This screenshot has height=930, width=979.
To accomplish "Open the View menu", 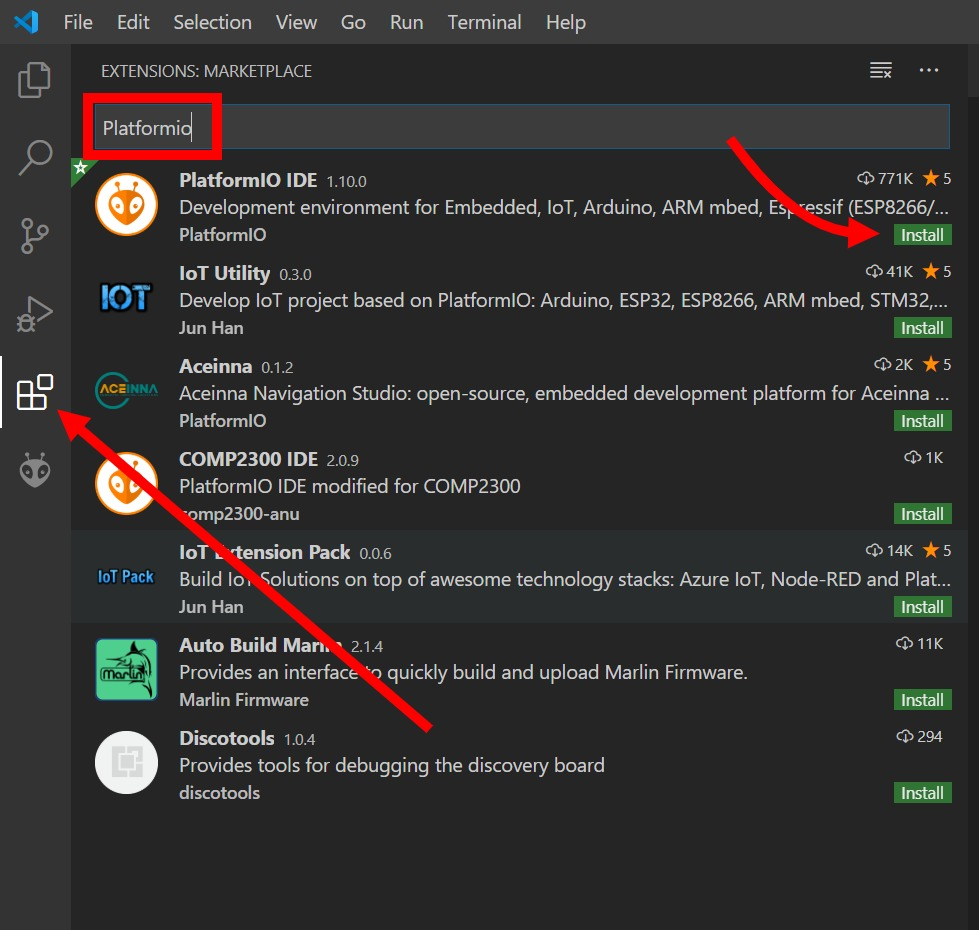I will click(x=296, y=22).
